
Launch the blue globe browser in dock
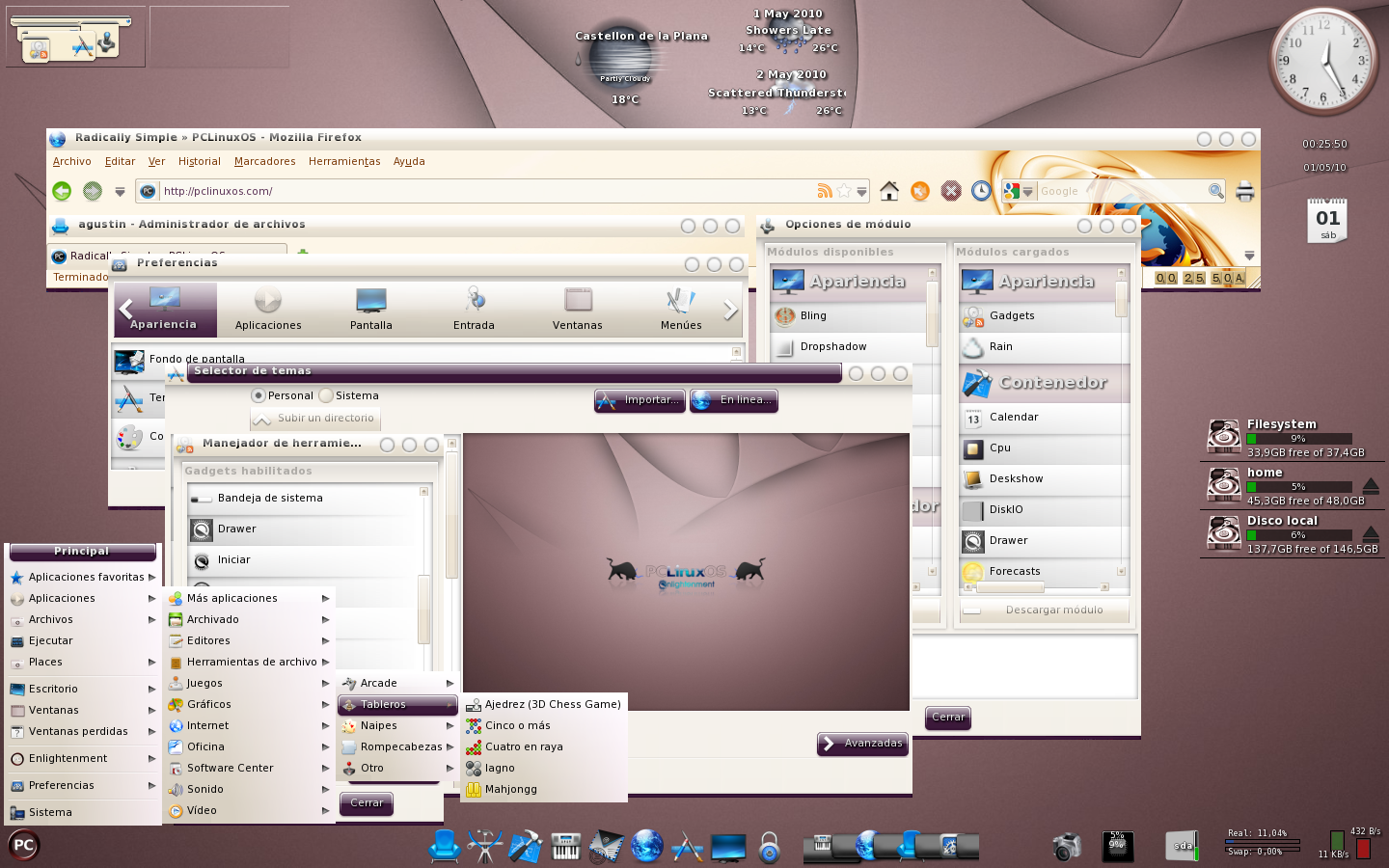(647, 846)
